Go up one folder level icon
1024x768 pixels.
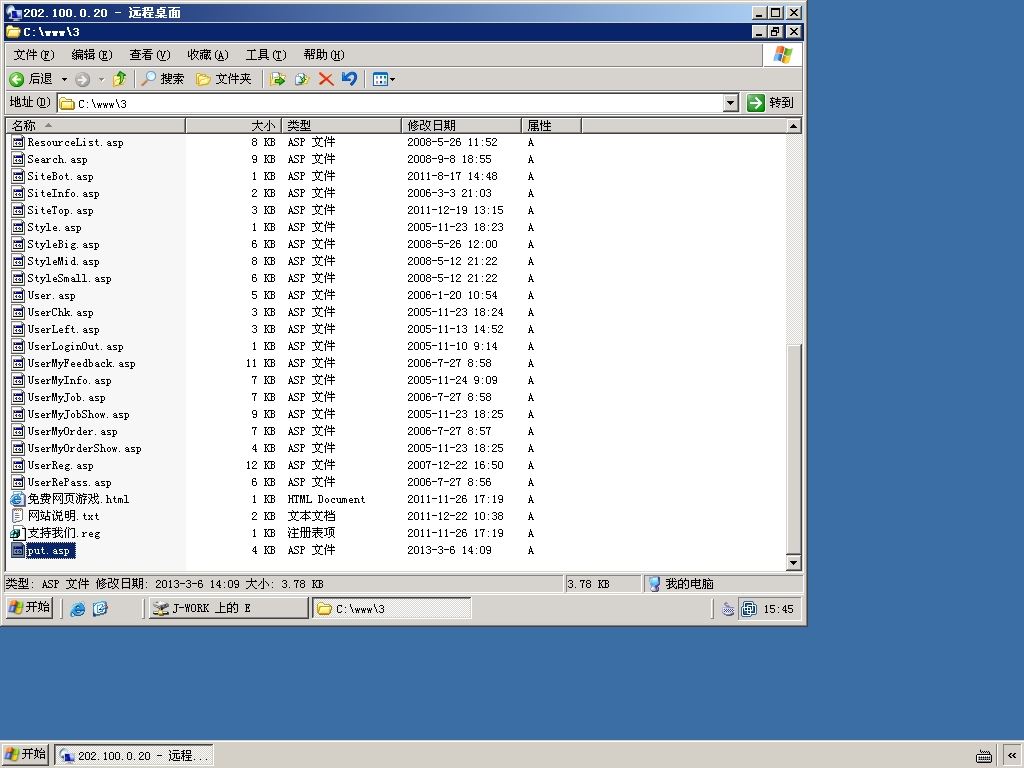point(120,79)
